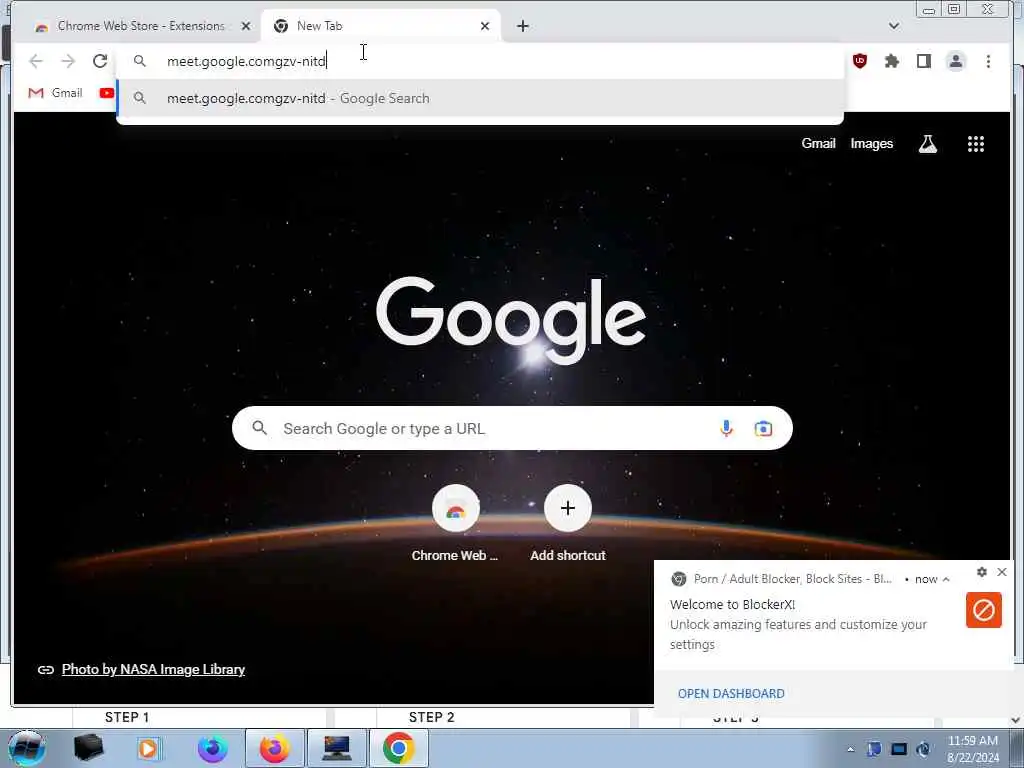This screenshot has height=768, width=1024.
Task: Open the Windows Start button
Action: click(26, 748)
